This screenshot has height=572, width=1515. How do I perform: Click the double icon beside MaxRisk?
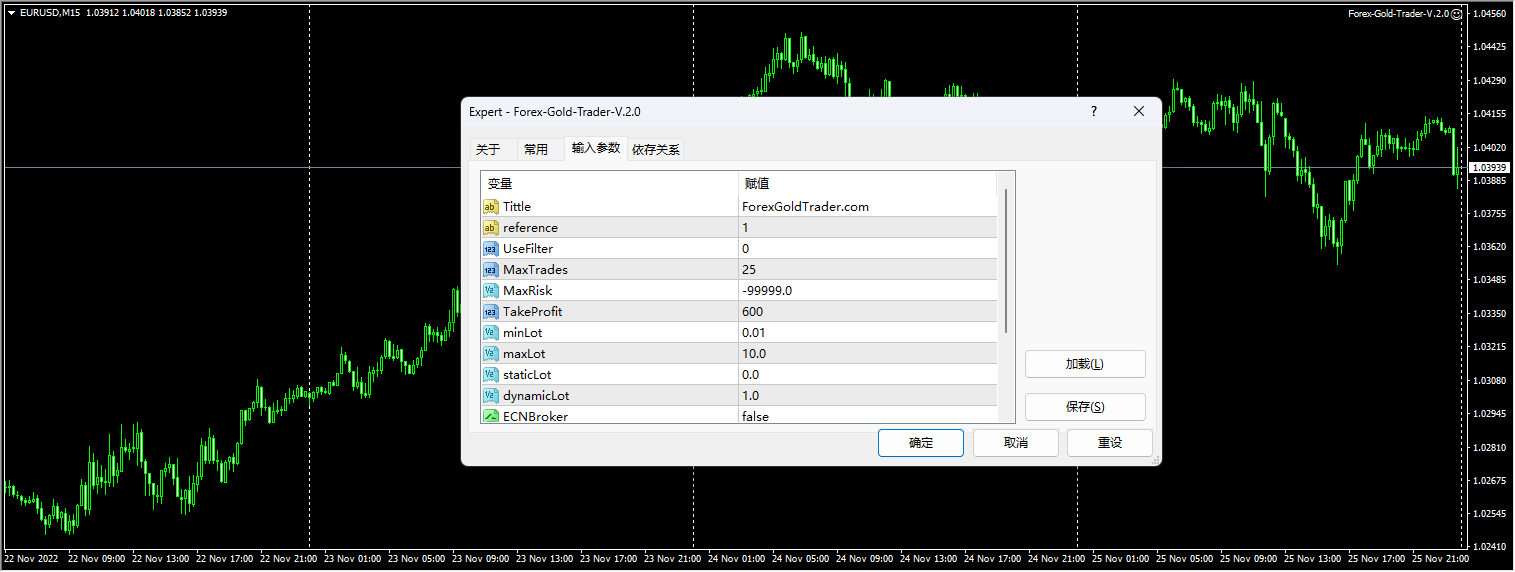click(x=491, y=291)
